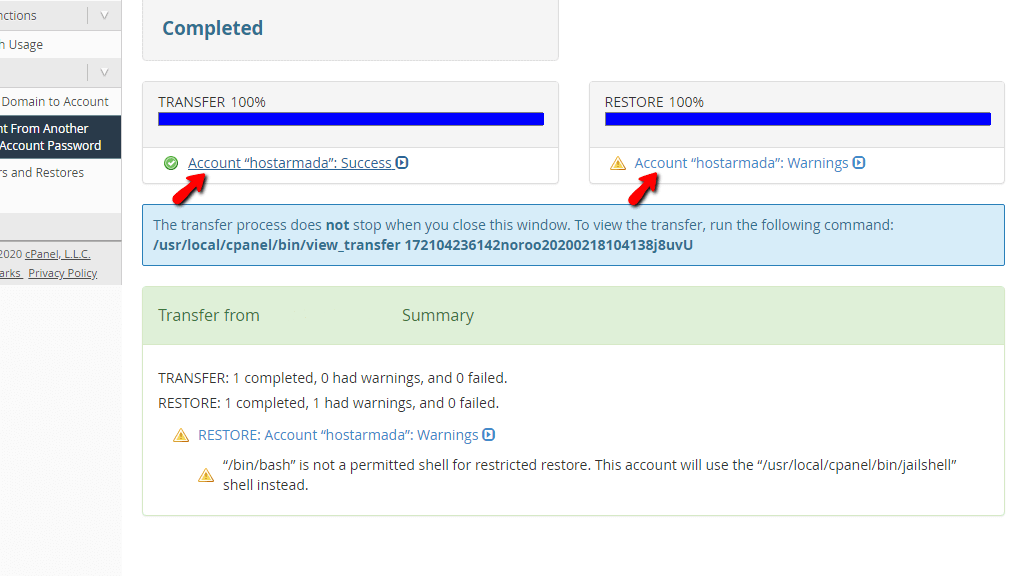Image resolution: width=1024 pixels, height=576 pixels.
Task: Open the Account "hostarmada": Success transfer link
Action: (290, 163)
